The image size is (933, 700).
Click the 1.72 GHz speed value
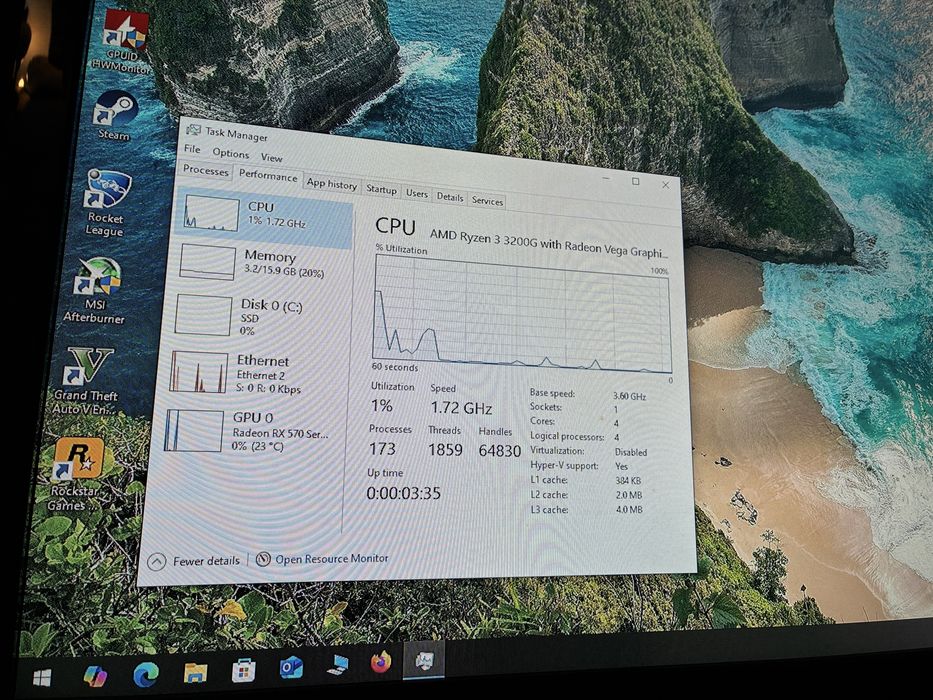pyautogui.click(x=461, y=408)
